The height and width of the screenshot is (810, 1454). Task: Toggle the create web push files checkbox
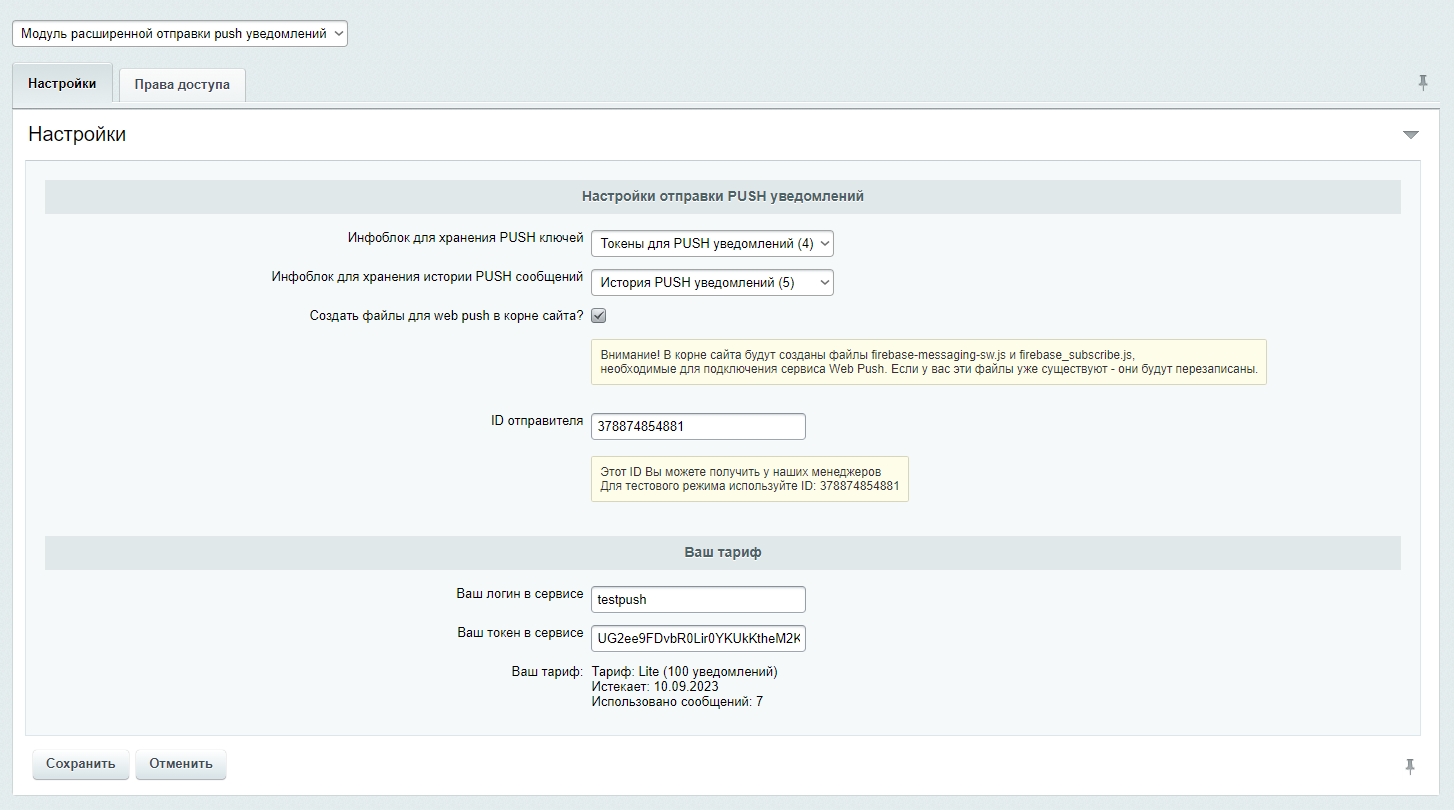point(599,316)
